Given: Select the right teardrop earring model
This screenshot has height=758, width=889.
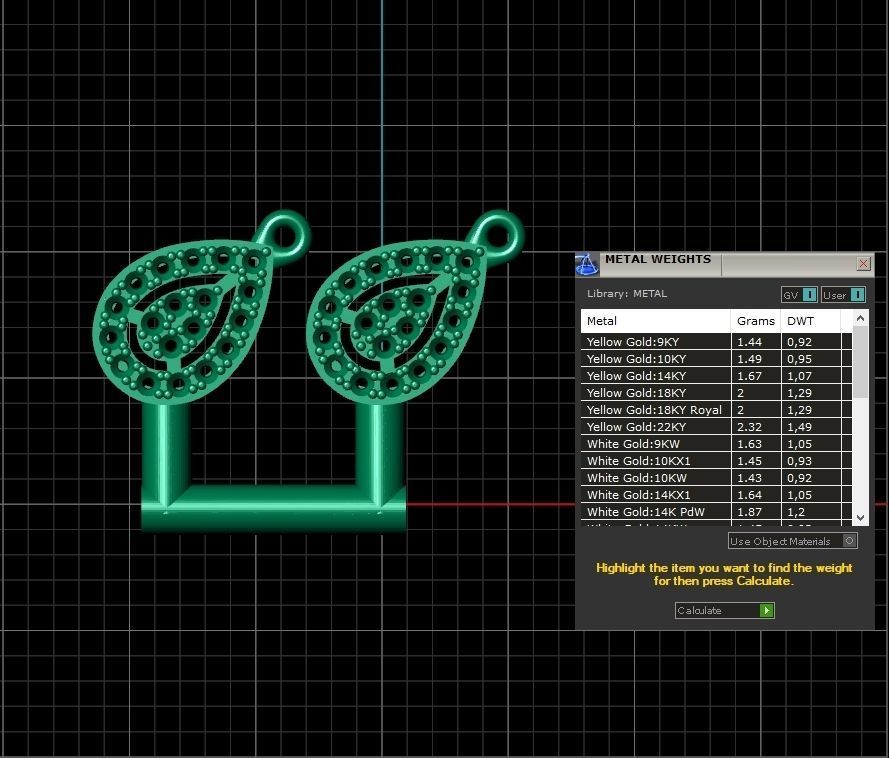Looking at the screenshot, I should point(396,321).
